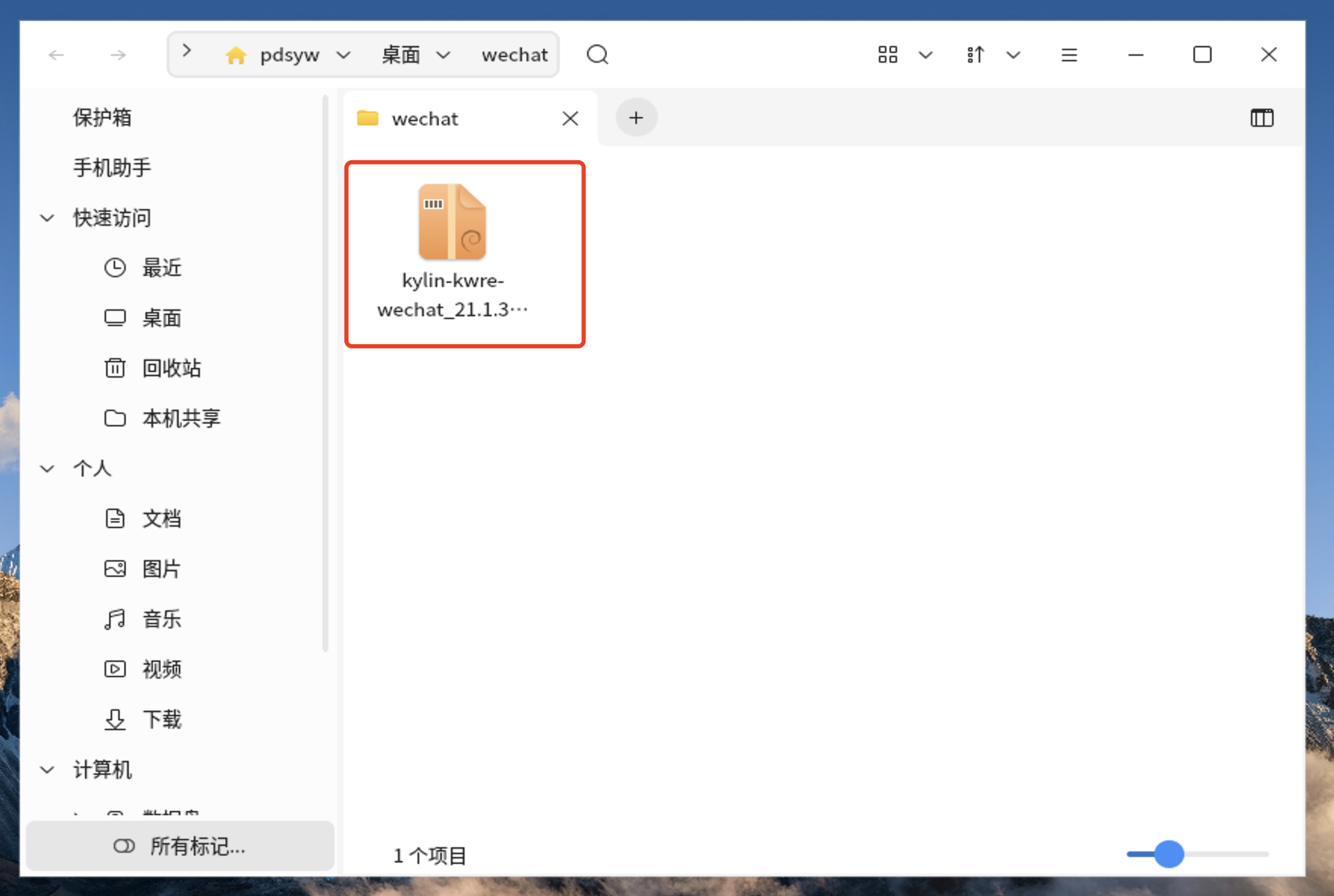Go back using the left arrow
The width and height of the screenshot is (1334, 896).
(56, 54)
